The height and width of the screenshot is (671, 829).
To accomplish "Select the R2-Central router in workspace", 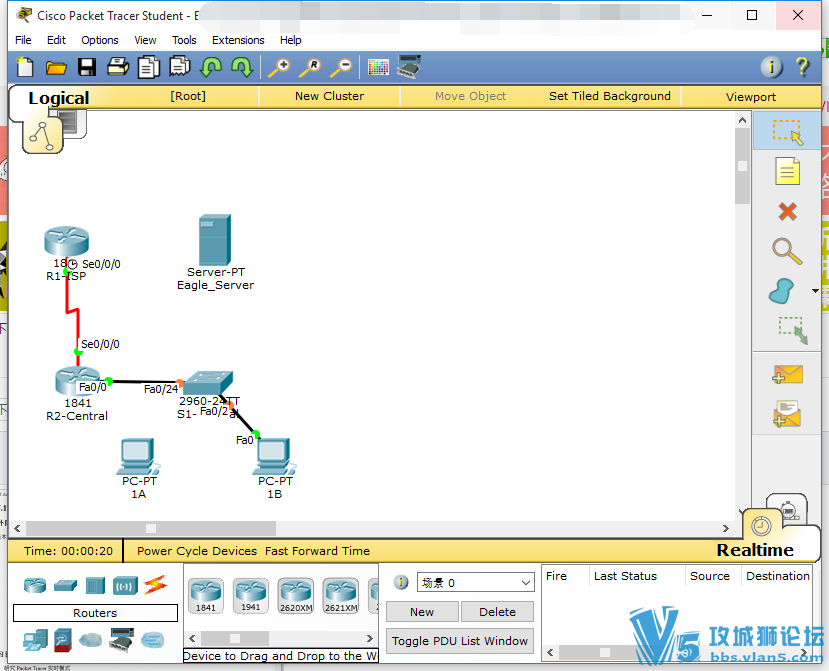I will 77,381.
